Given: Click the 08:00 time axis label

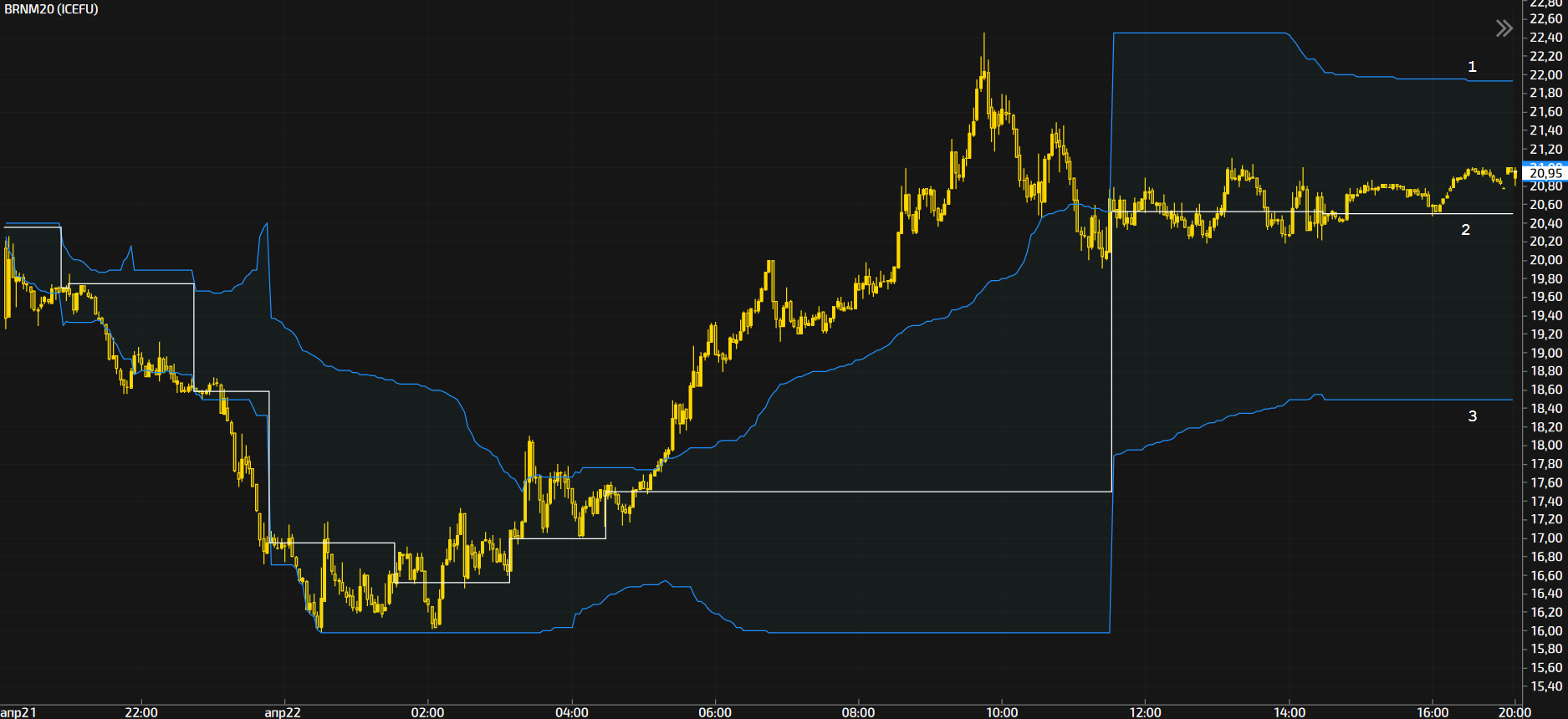Looking at the screenshot, I should (x=859, y=712).
